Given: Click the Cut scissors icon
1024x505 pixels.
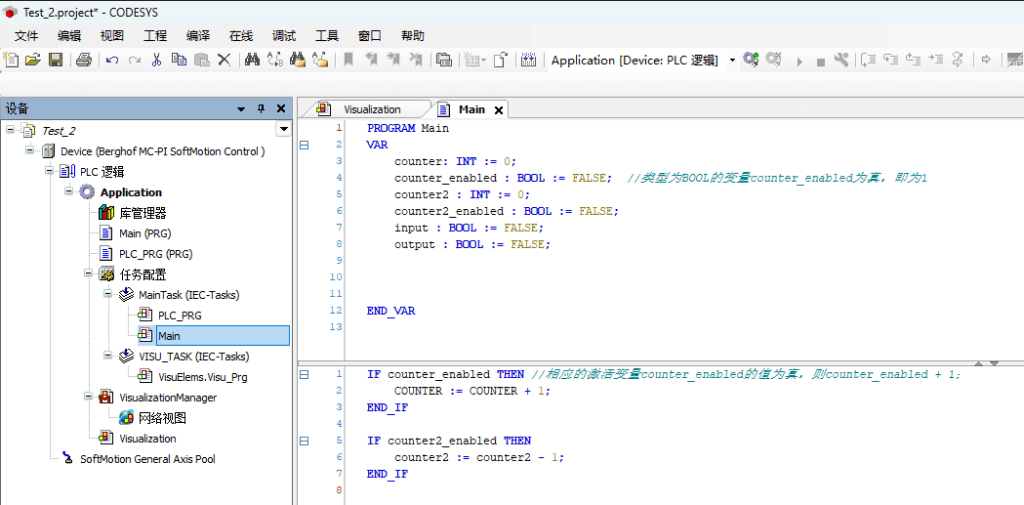Looking at the screenshot, I should point(156,60).
